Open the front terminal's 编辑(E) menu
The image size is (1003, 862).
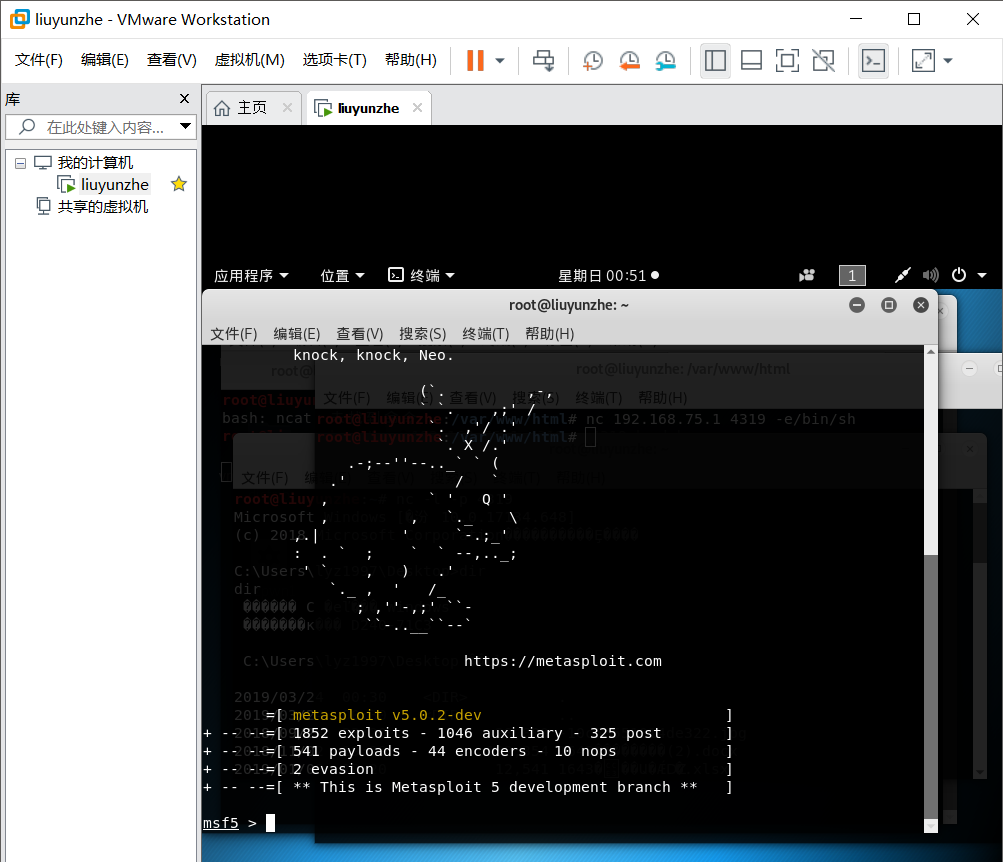pos(297,334)
